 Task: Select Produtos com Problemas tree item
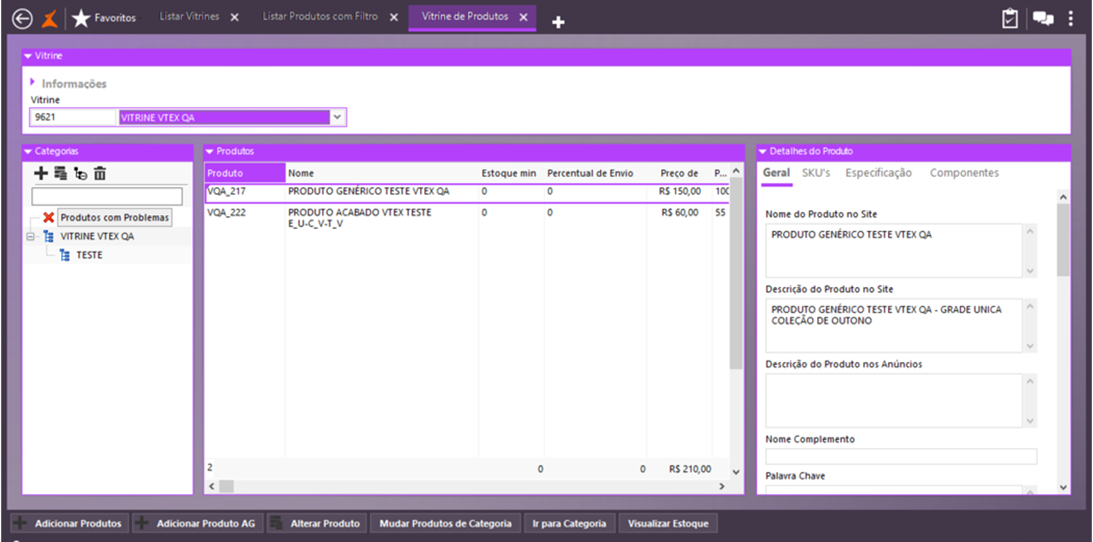click(x=115, y=217)
